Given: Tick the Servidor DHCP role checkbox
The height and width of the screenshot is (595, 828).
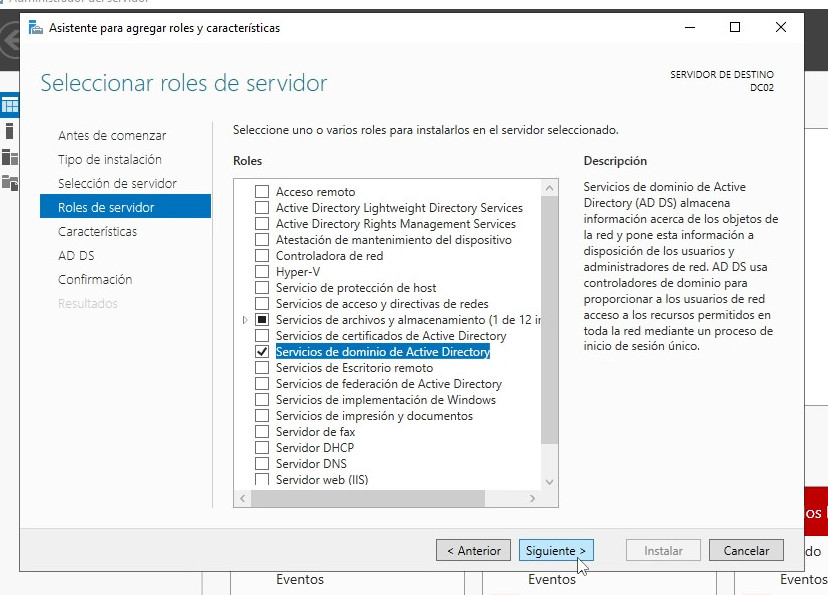Looking at the screenshot, I should click(x=262, y=448).
